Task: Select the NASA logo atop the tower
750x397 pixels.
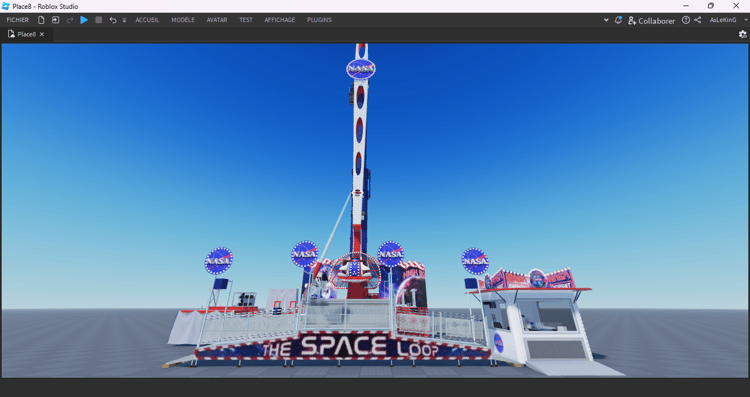Action: (361, 69)
